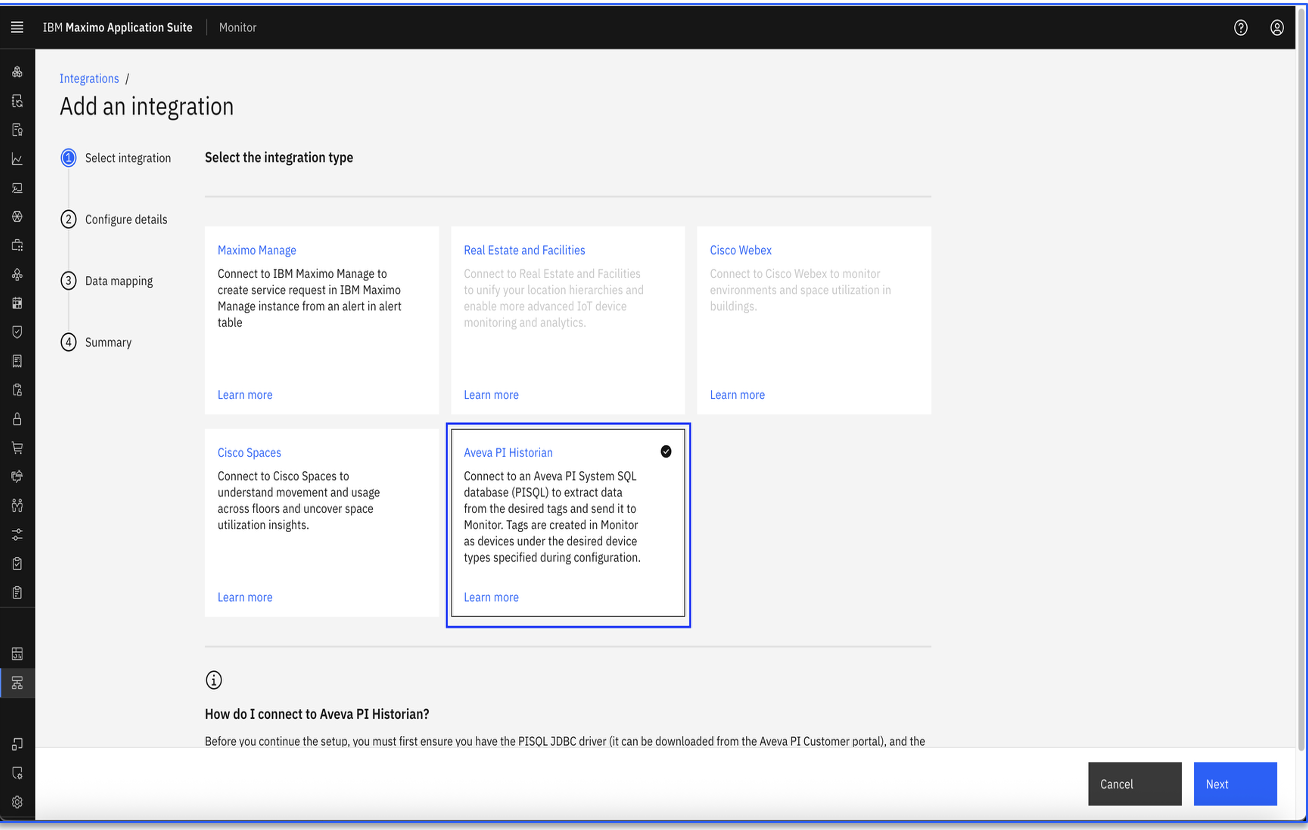Click the table grid sidebar icon
This screenshot has height=830, width=1308.
[x=17, y=654]
